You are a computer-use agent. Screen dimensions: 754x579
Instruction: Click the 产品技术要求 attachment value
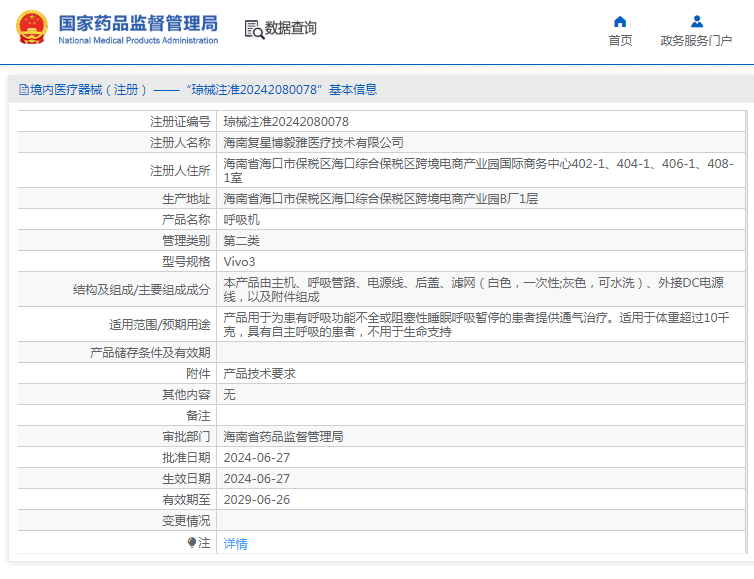click(x=259, y=373)
